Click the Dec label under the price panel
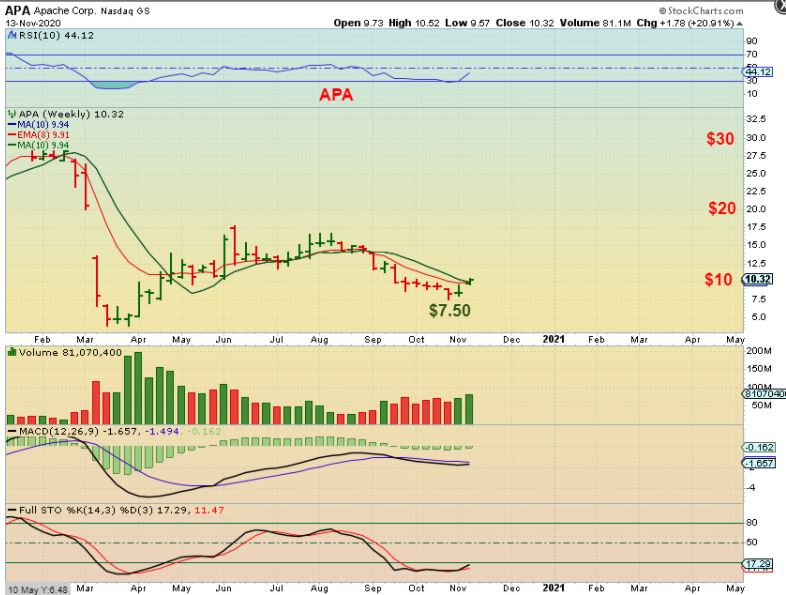The height and width of the screenshot is (595, 786). (511, 340)
